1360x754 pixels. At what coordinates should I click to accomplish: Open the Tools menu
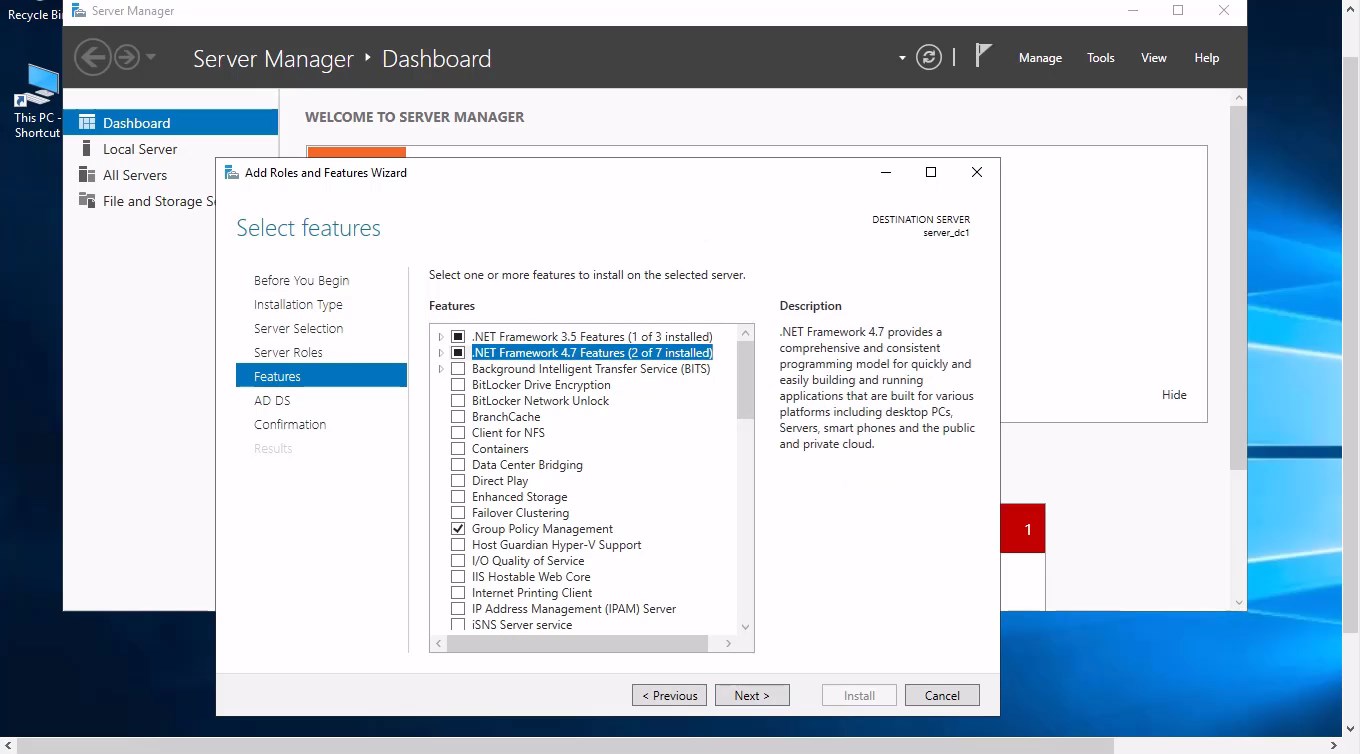[x=1101, y=58]
